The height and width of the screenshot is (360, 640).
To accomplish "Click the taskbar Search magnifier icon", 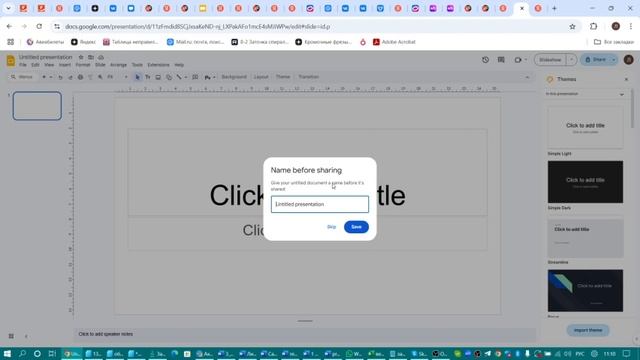I will pyautogui.click(x=22, y=353).
